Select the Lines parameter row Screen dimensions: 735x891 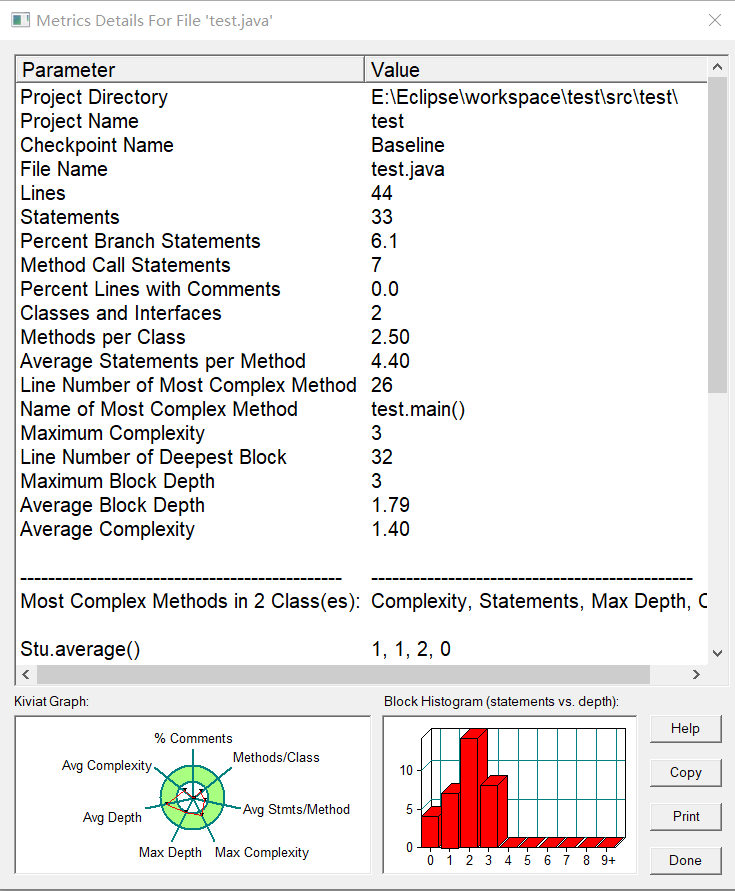[362, 193]
